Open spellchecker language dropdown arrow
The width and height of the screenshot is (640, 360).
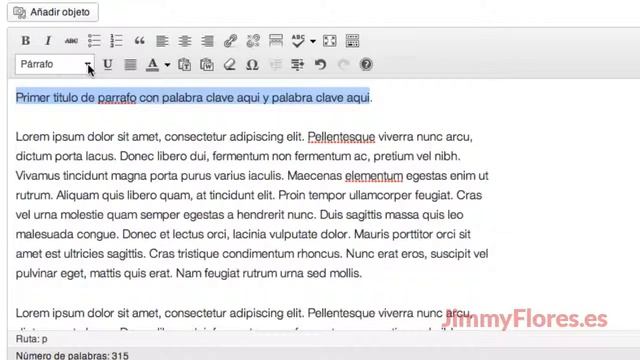pos(313,41)
